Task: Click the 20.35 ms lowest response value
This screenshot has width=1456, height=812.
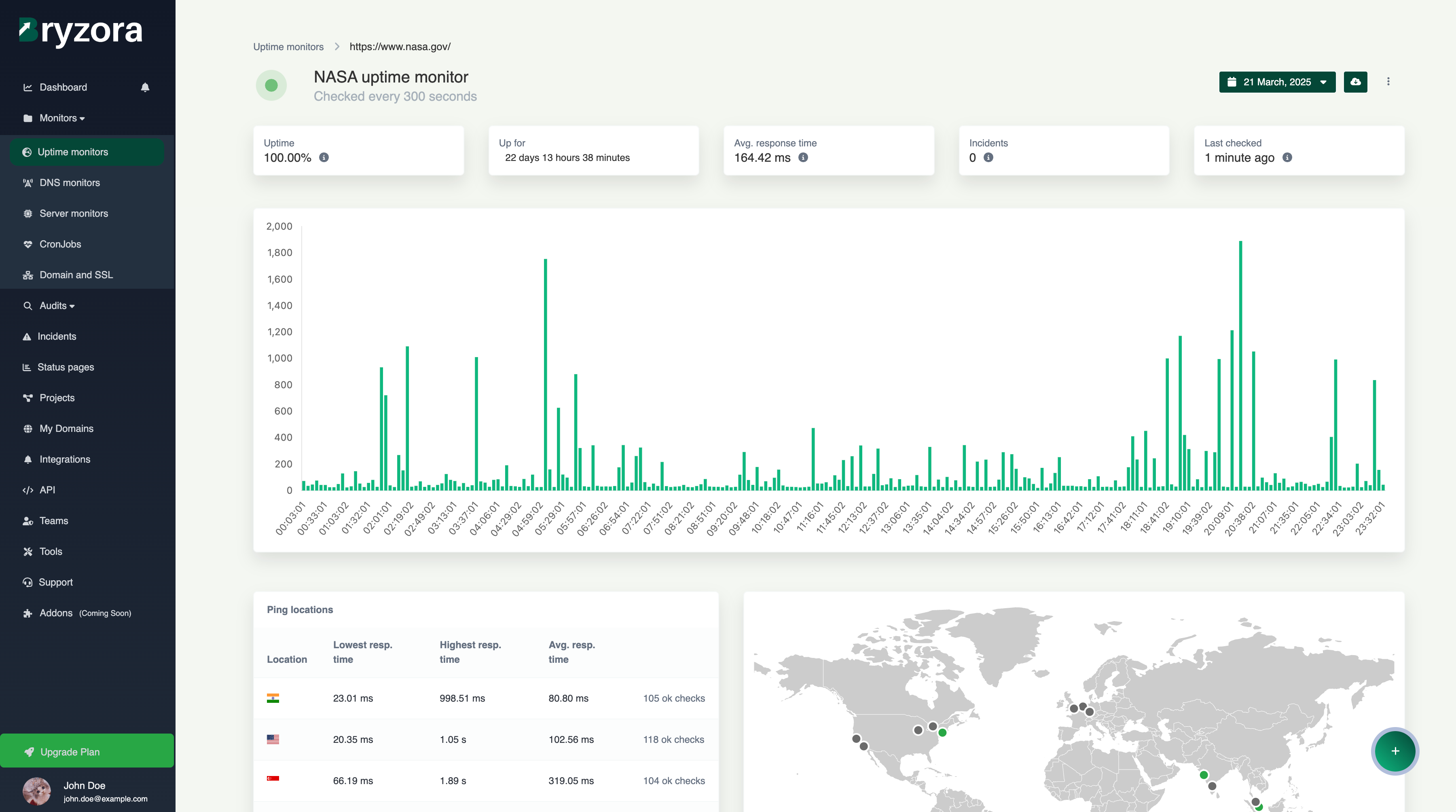Action: (x=353, y=740)
